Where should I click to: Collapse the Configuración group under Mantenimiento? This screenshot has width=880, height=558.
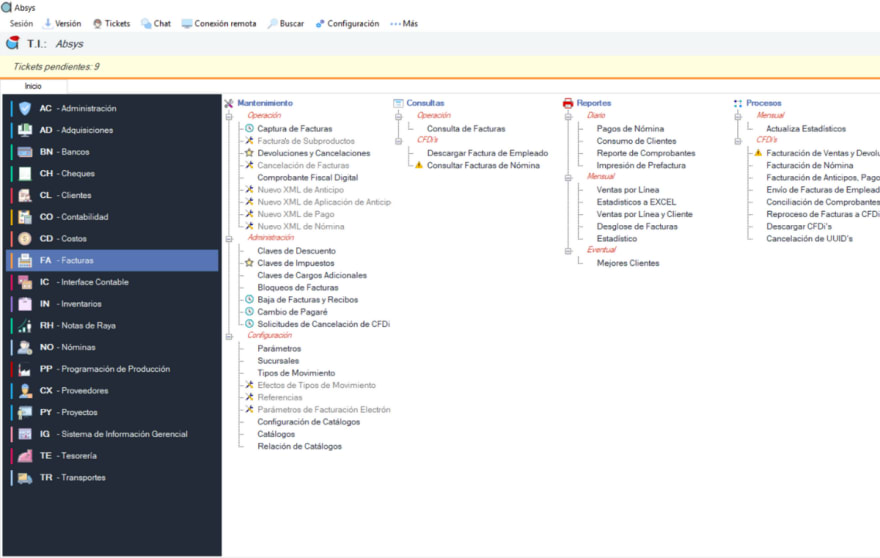click(229, 336)
